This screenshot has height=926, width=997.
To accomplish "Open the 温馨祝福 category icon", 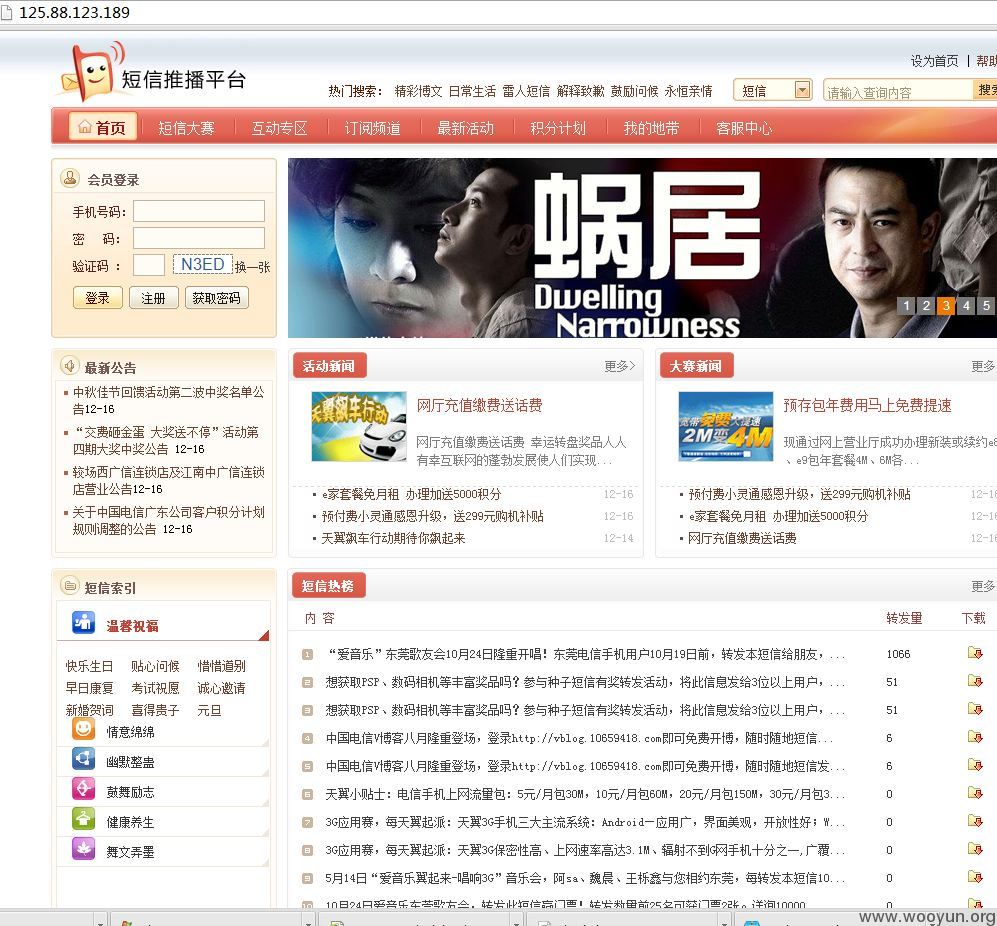I will [x=83, y=623].
